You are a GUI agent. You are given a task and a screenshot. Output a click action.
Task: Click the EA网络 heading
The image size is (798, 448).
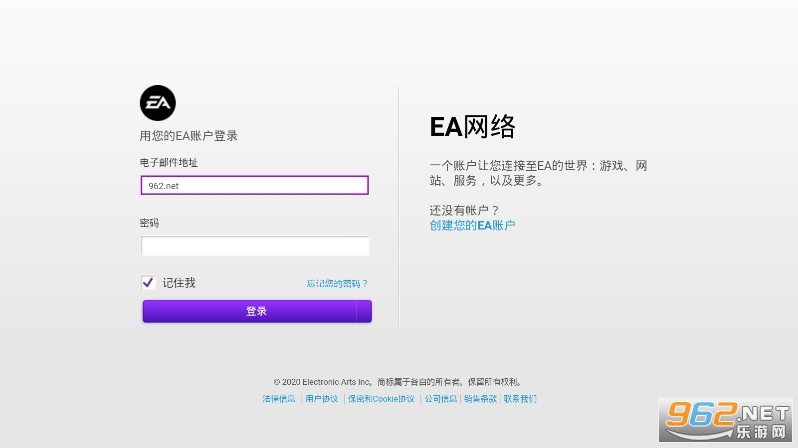click(473, 126)
